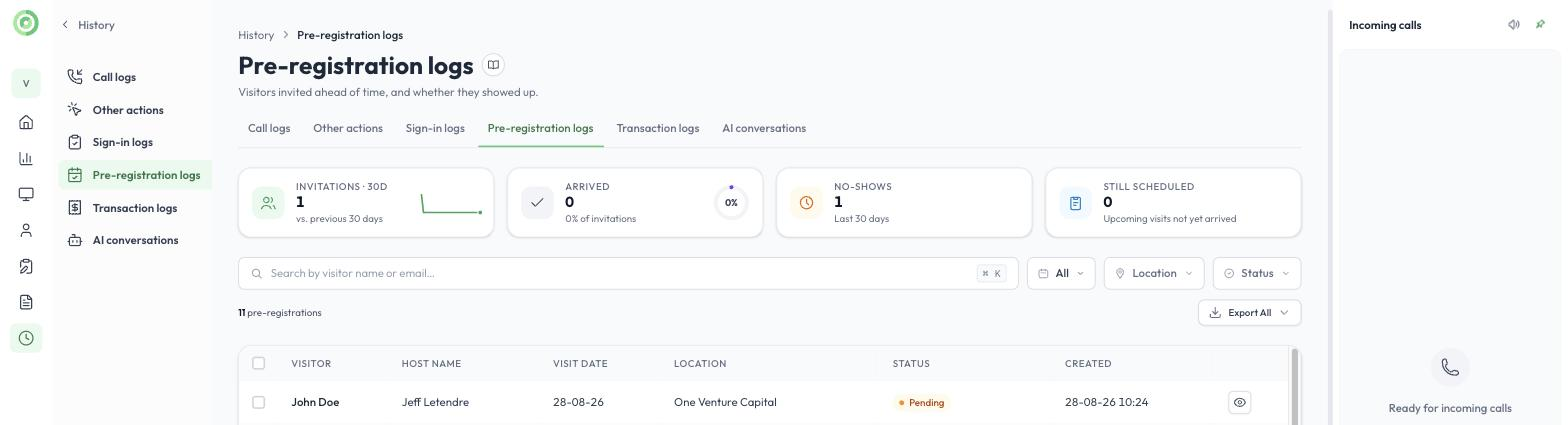1568x425 pixels.
Task: View John Doe entry with eye icon
Action: tap(1239, 402)
